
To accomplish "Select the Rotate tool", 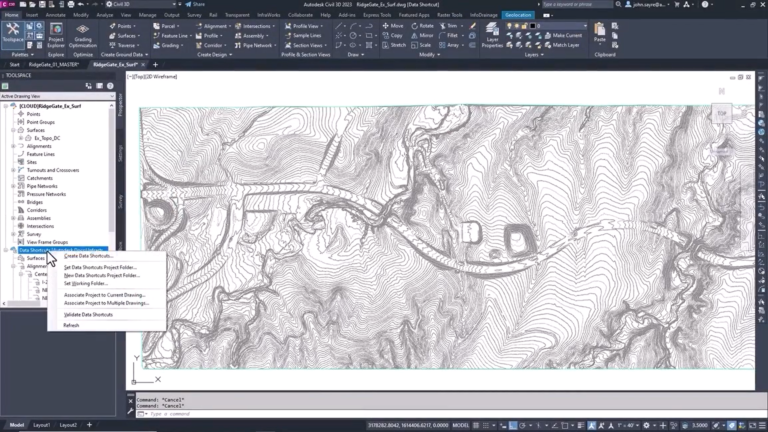I will pos(422,26).
